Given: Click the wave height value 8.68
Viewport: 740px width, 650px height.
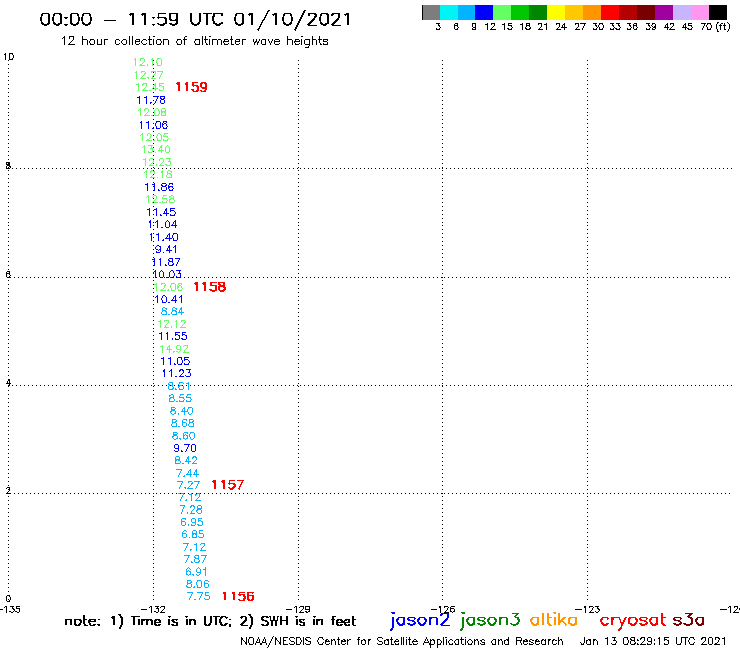Looking at the screenshot, I should click(x=183, y=424).
